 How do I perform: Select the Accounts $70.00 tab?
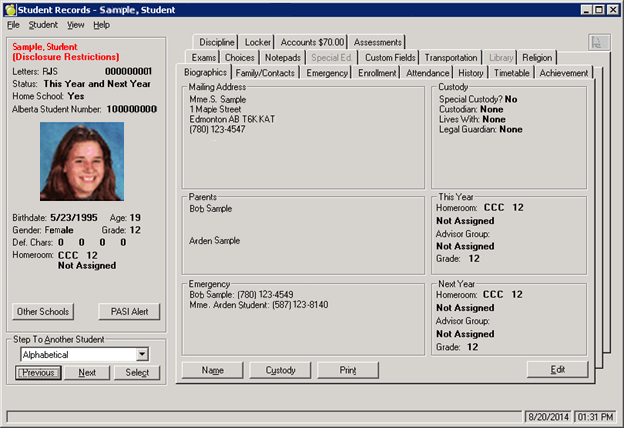[x=312, y=43]
